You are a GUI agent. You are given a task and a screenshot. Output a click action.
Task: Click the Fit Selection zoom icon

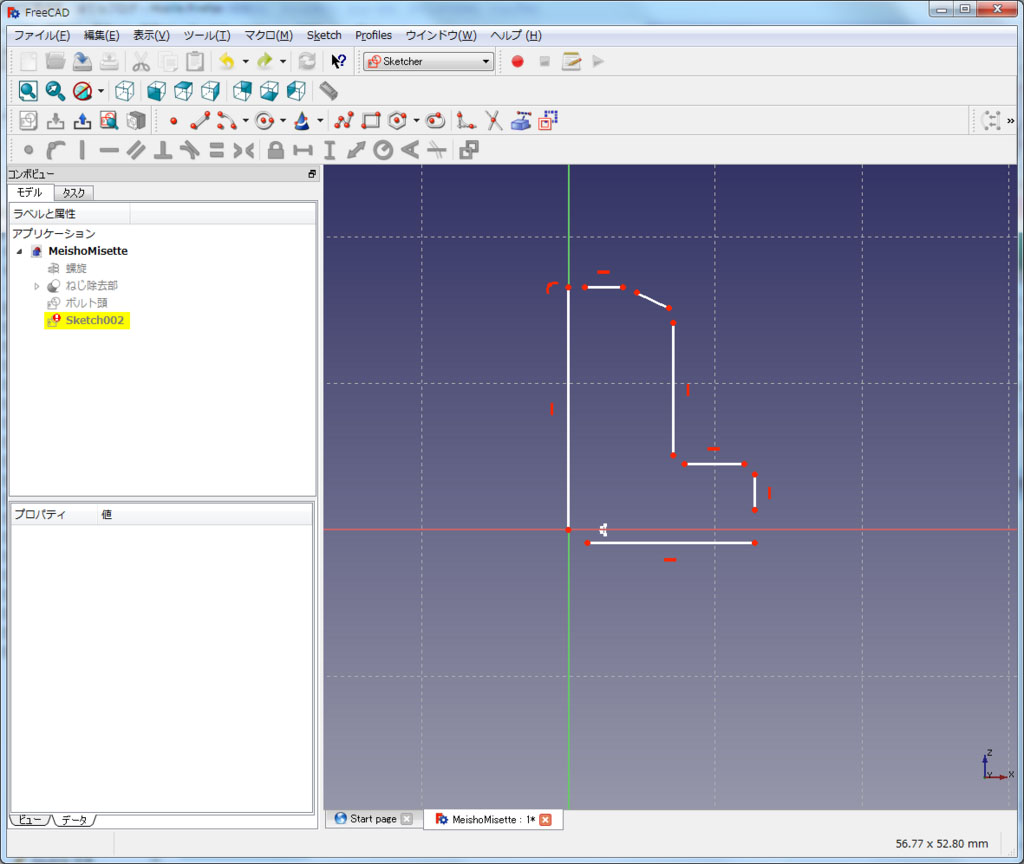55,91
